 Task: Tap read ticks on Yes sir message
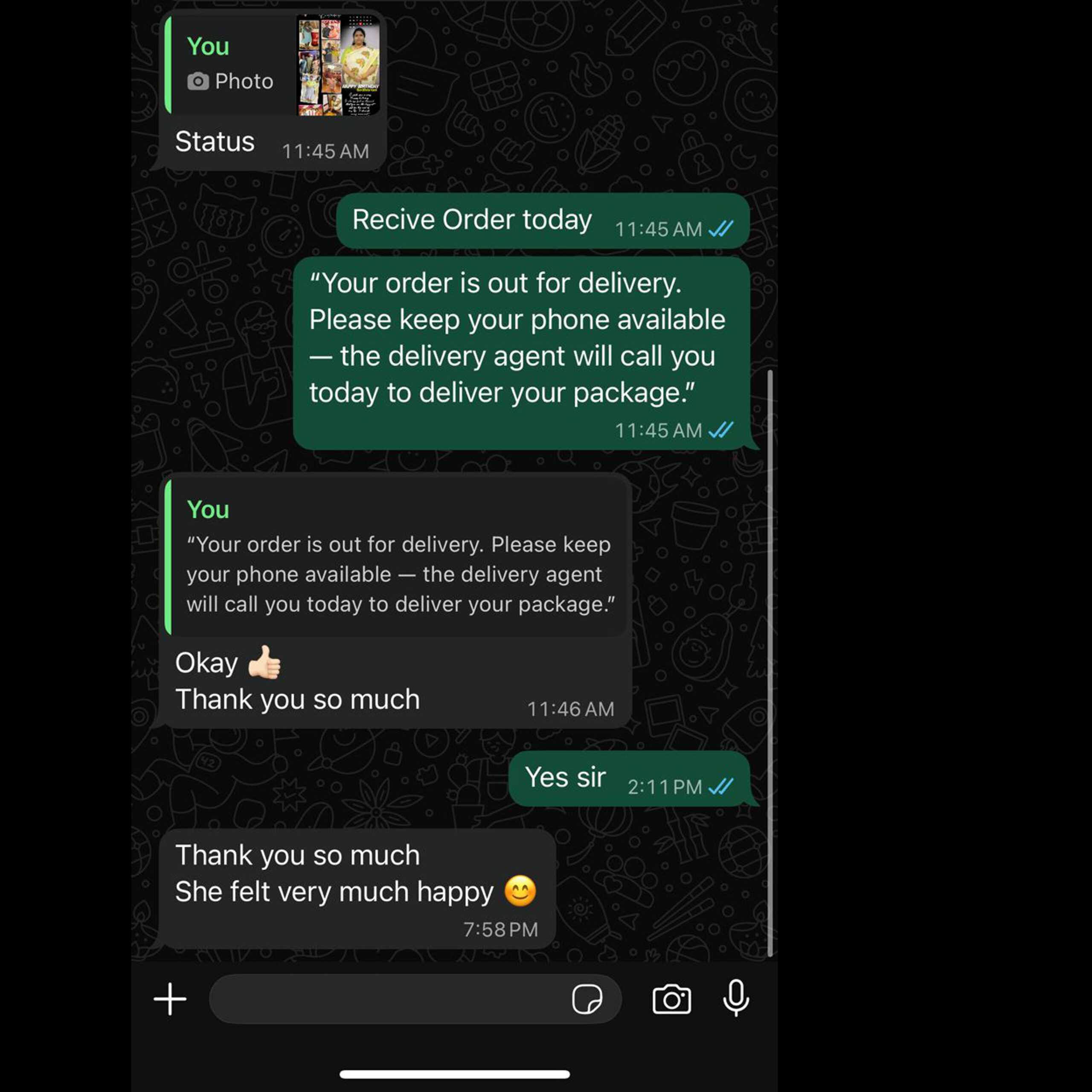[720, 786]
